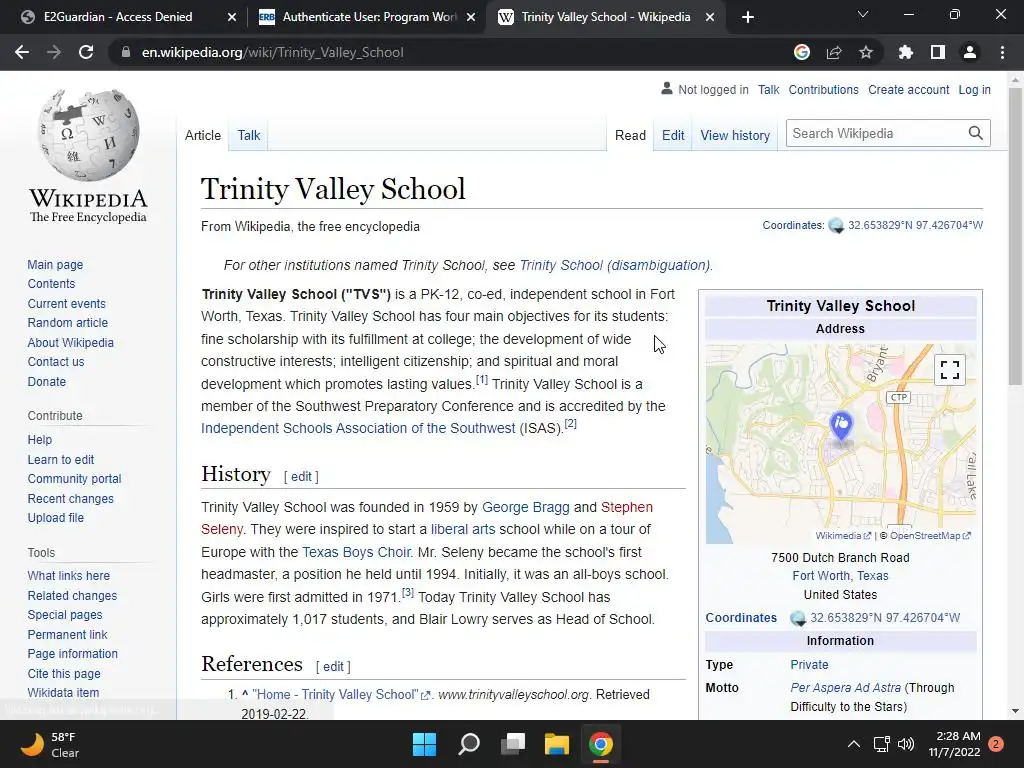Open the Current events link
The height and width of the screenshot is (768, 1024).
tap(66, 304)
